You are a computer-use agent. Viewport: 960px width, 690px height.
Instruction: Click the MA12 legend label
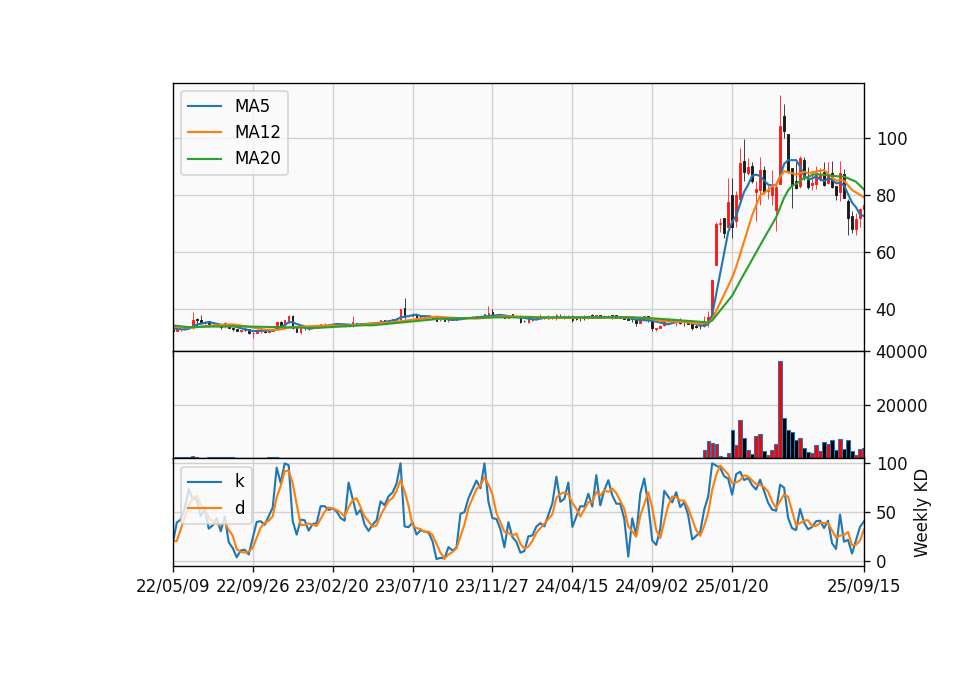coord(257,132)
